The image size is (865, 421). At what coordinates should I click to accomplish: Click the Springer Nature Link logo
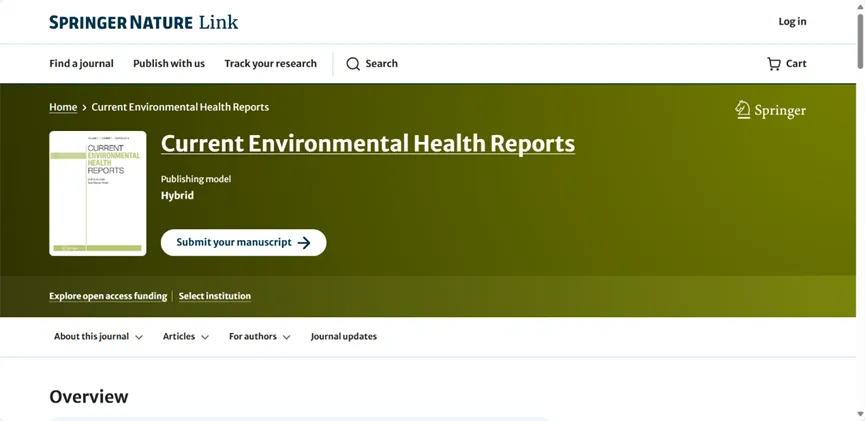143,22
